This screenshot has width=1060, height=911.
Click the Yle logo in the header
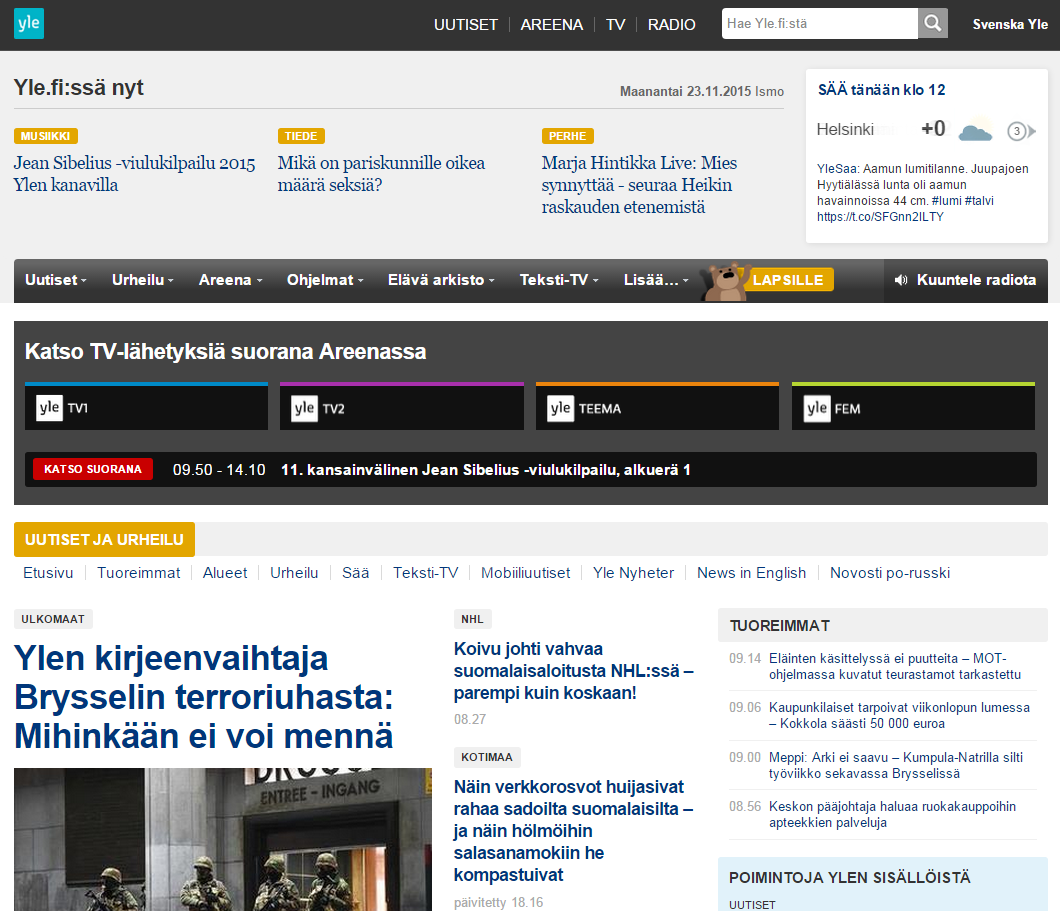coord(29,24)
